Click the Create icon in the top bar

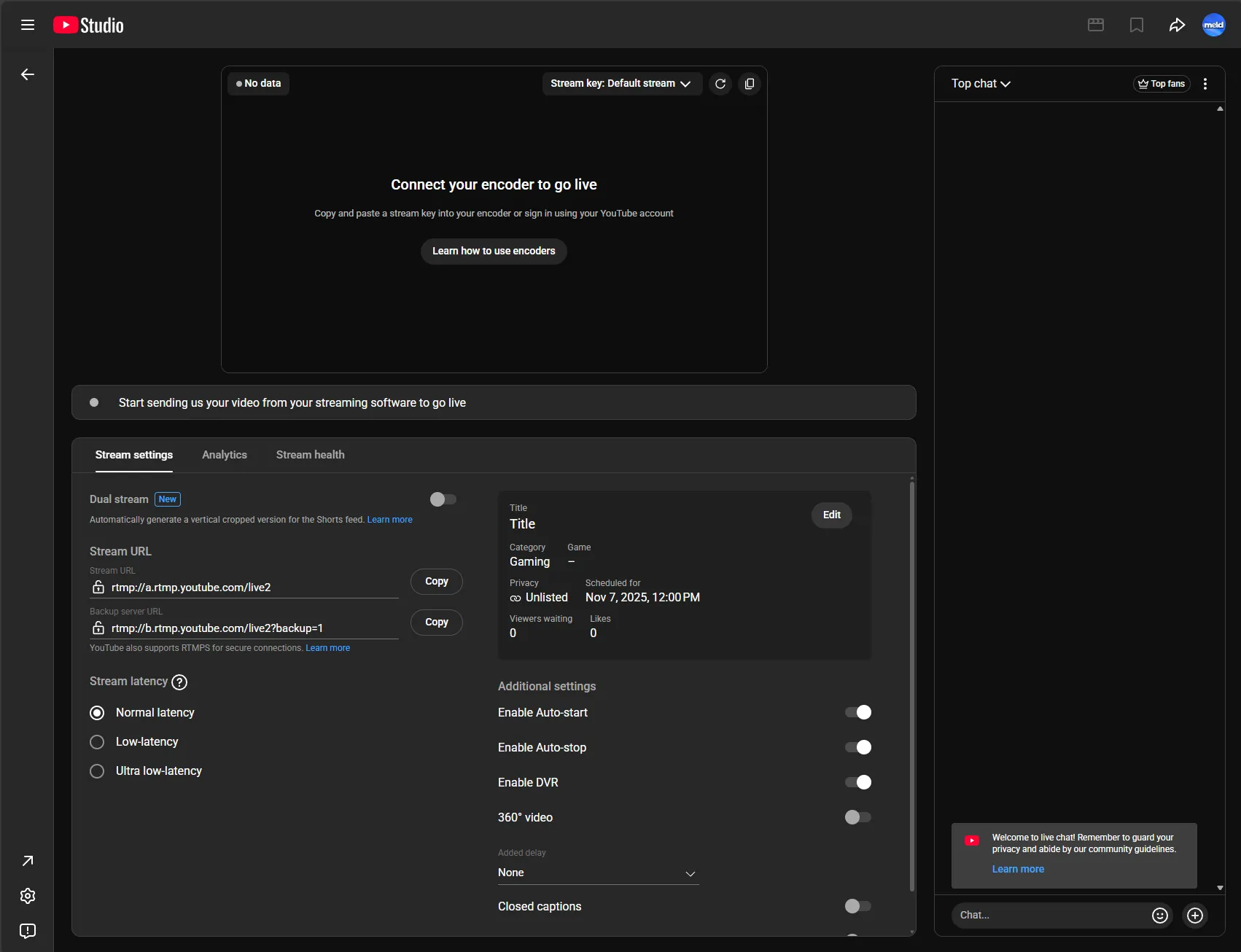1096,24
